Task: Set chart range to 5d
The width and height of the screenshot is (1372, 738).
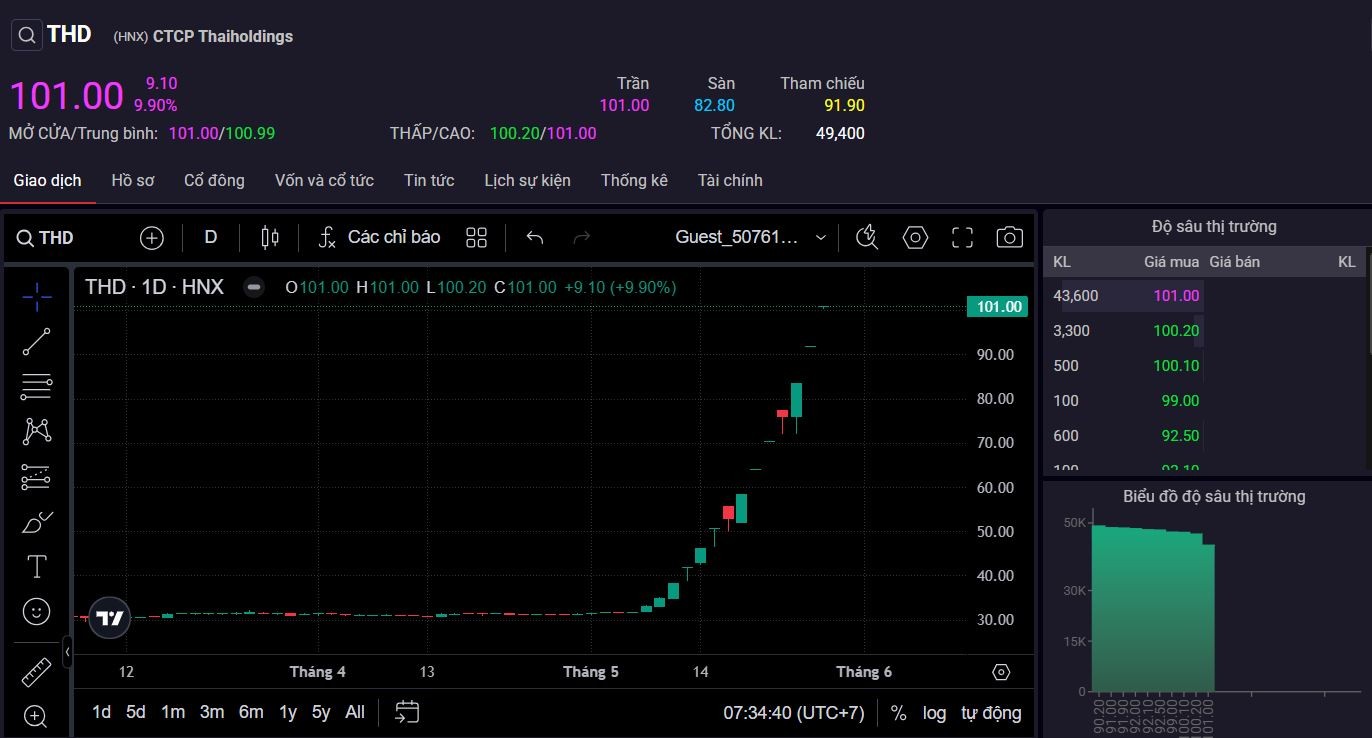Action: click(x=136, y=712)
